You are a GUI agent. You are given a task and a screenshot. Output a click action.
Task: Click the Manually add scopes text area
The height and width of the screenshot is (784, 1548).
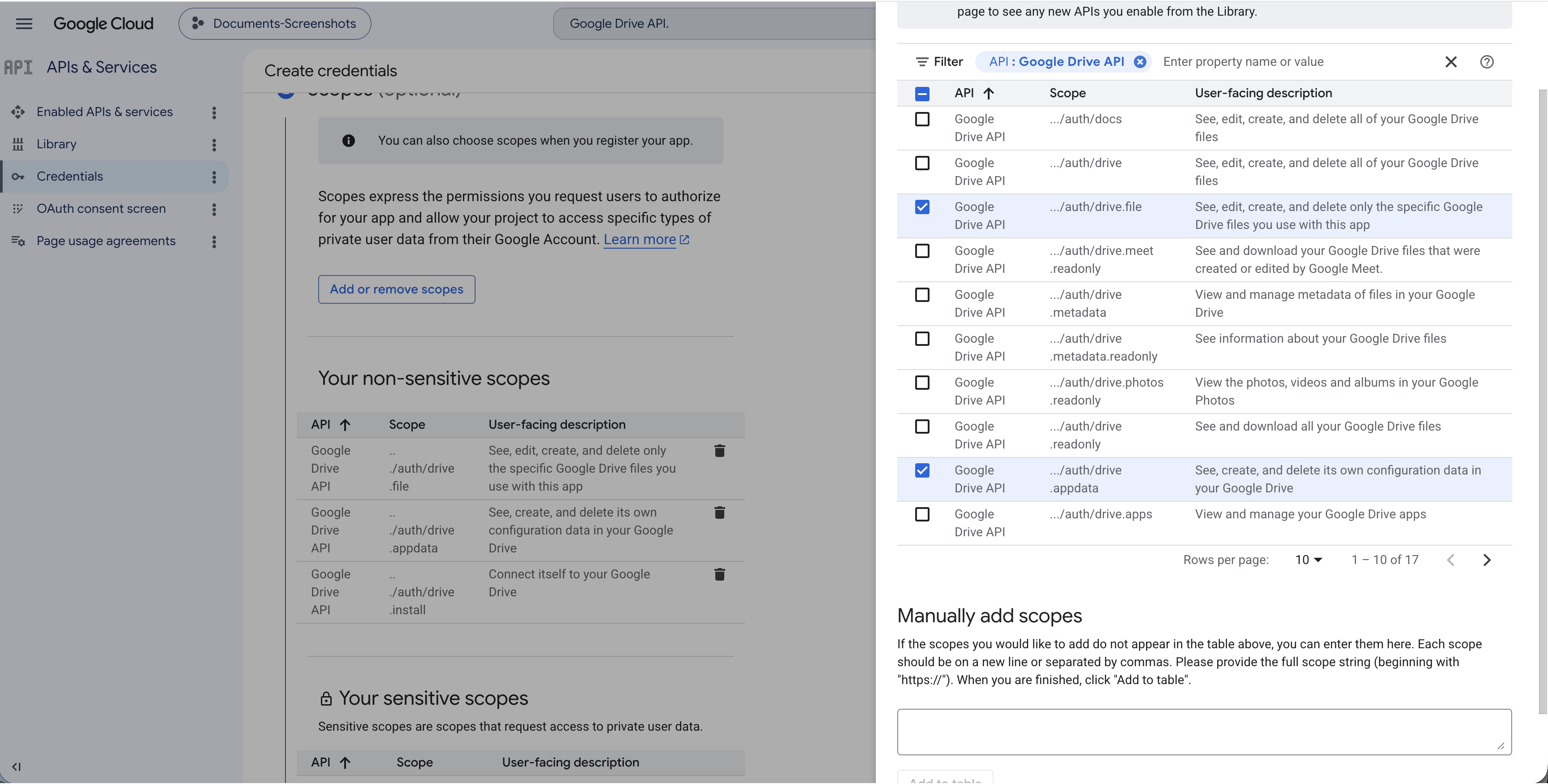click(1204, 732)
